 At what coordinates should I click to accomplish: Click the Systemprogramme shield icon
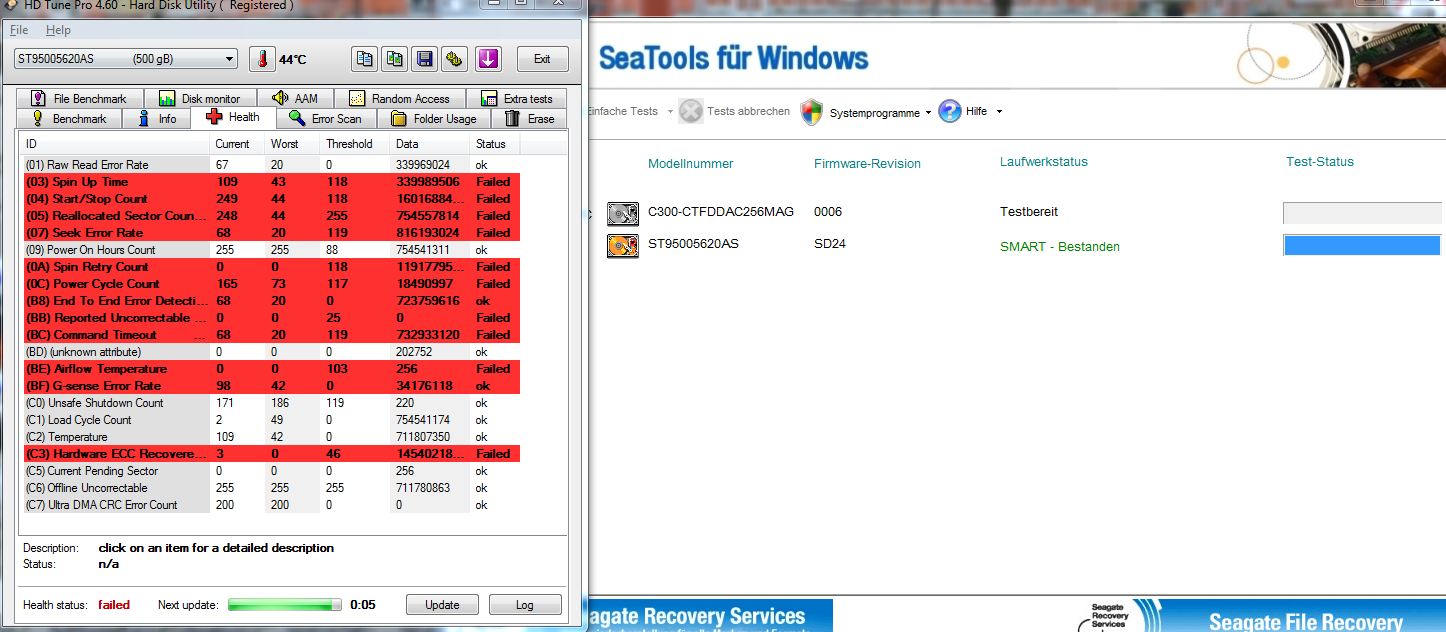pyautogui.click(x=812, y=112)
